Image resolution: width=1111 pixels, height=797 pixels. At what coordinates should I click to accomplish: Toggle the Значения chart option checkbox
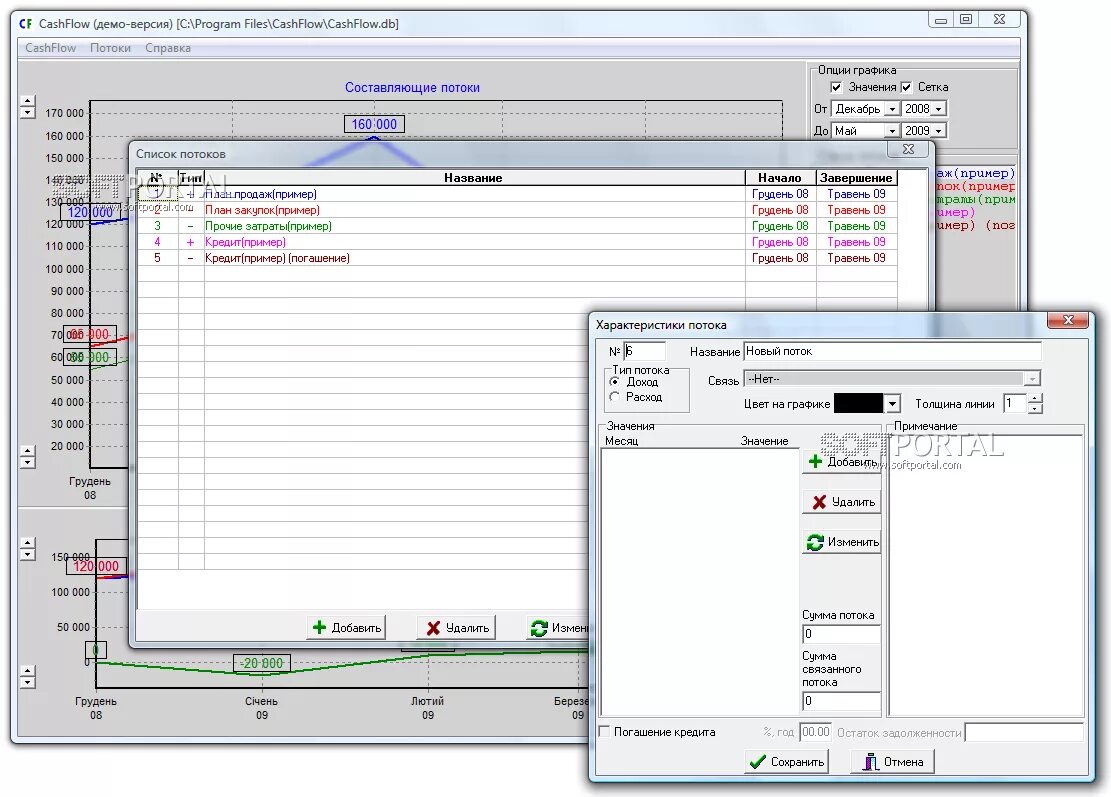point(836,86)
